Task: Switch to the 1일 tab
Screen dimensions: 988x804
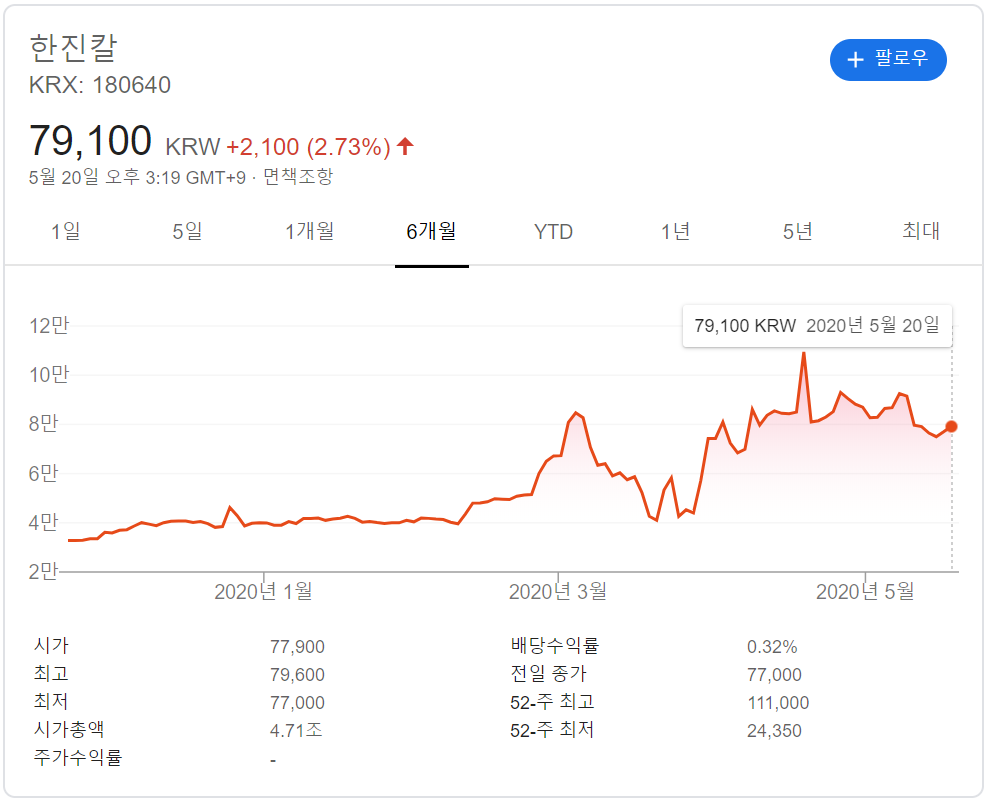Action: (x=66, y=231)
